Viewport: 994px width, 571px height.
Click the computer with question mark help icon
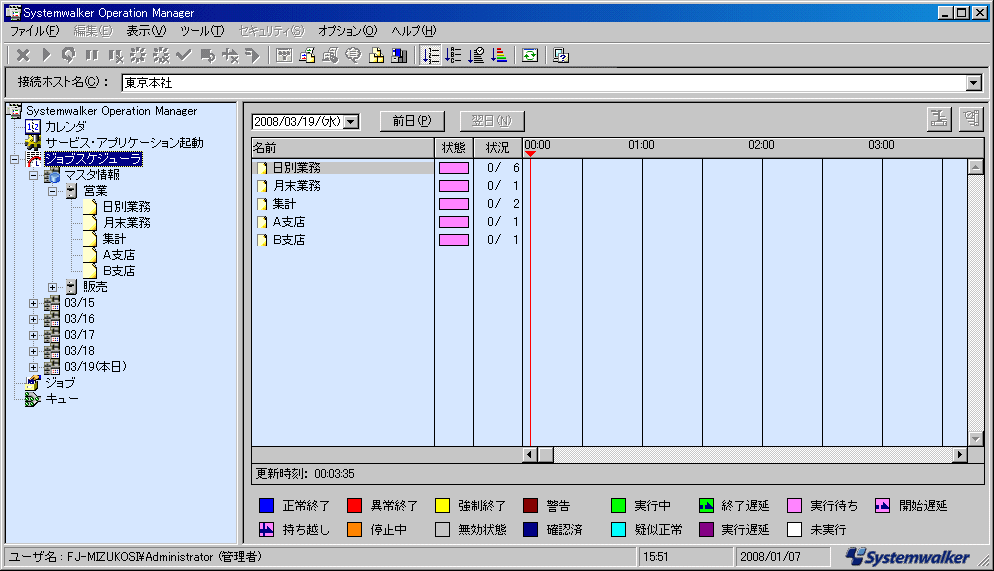pos(560,56)
